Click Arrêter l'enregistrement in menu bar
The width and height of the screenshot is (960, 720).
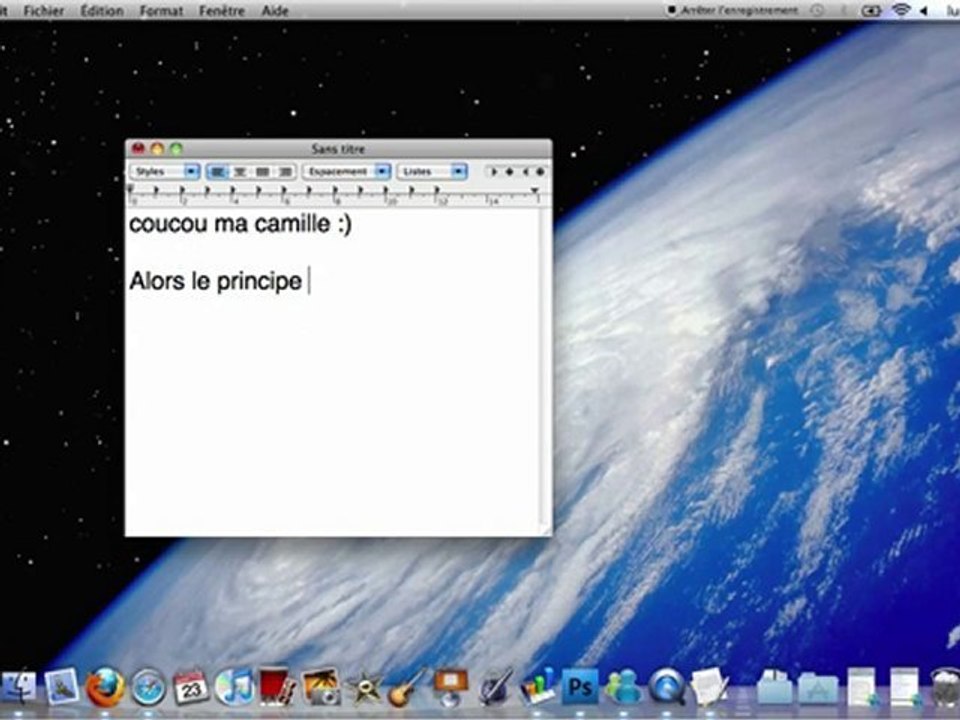click(733, 10)
